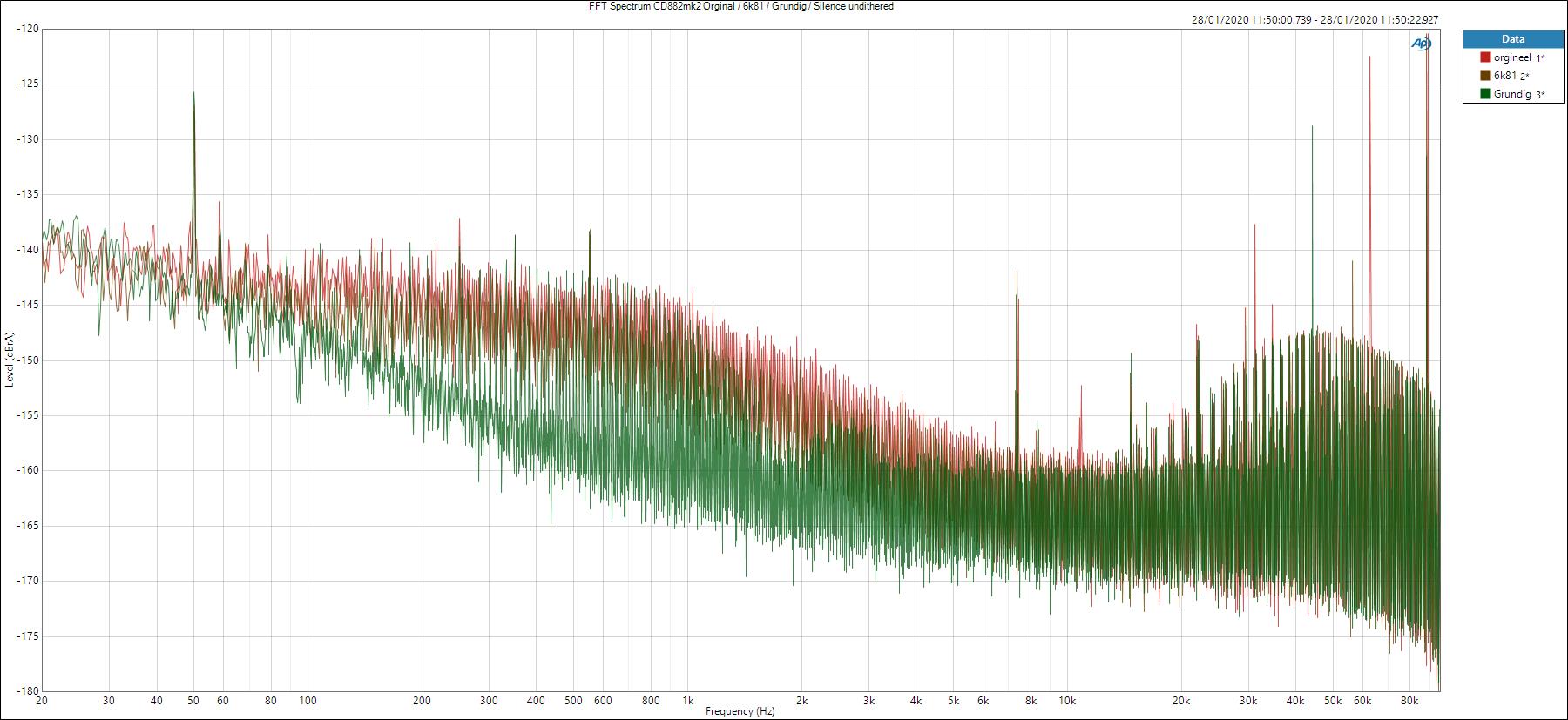Select the red orgineel color swatch

pyautogui.click(x=1485, y=57)
